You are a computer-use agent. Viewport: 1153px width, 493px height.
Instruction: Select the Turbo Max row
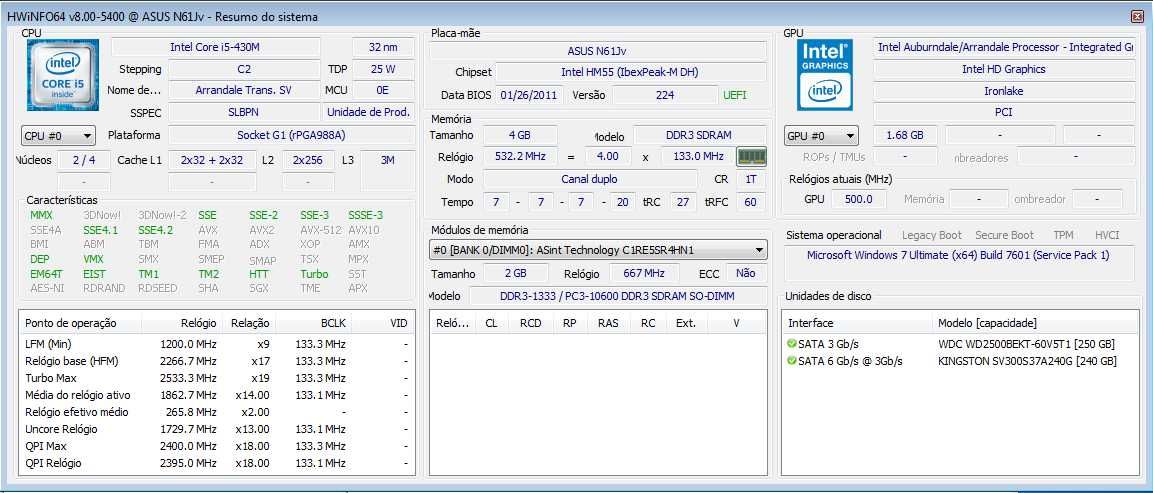click(x=217, y=378)
